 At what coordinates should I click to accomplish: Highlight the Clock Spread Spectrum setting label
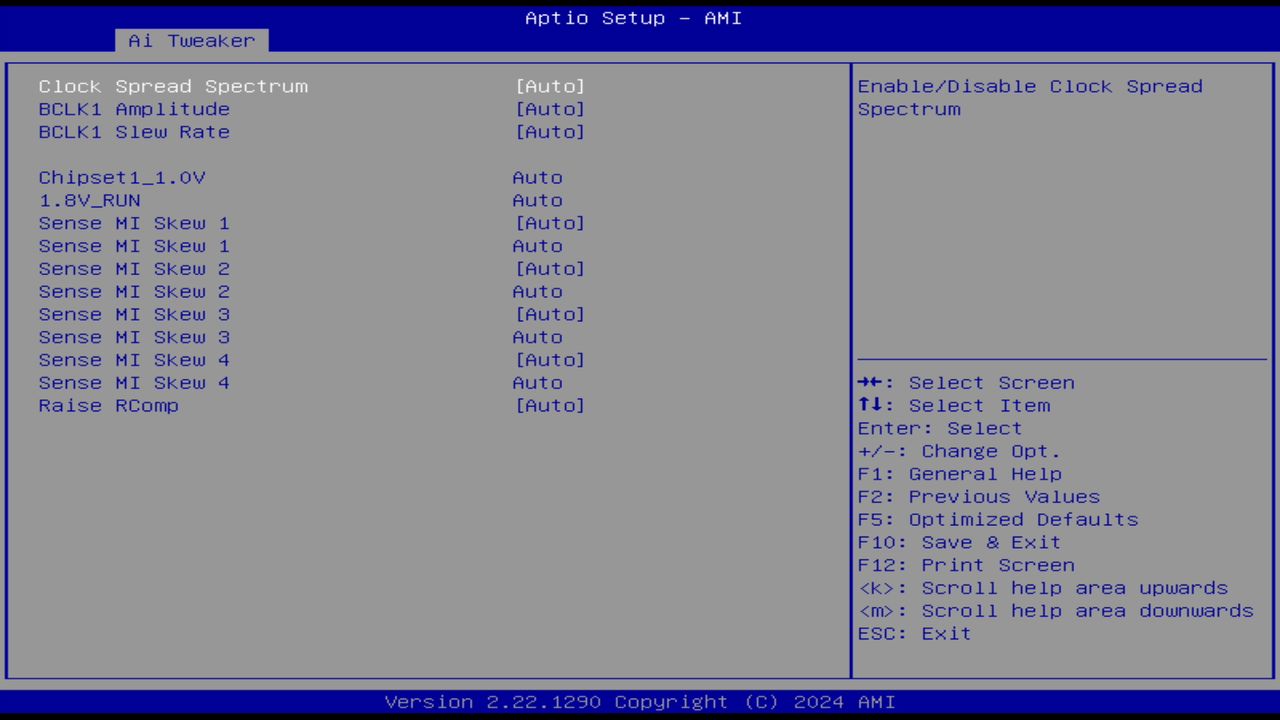point(173,87)
